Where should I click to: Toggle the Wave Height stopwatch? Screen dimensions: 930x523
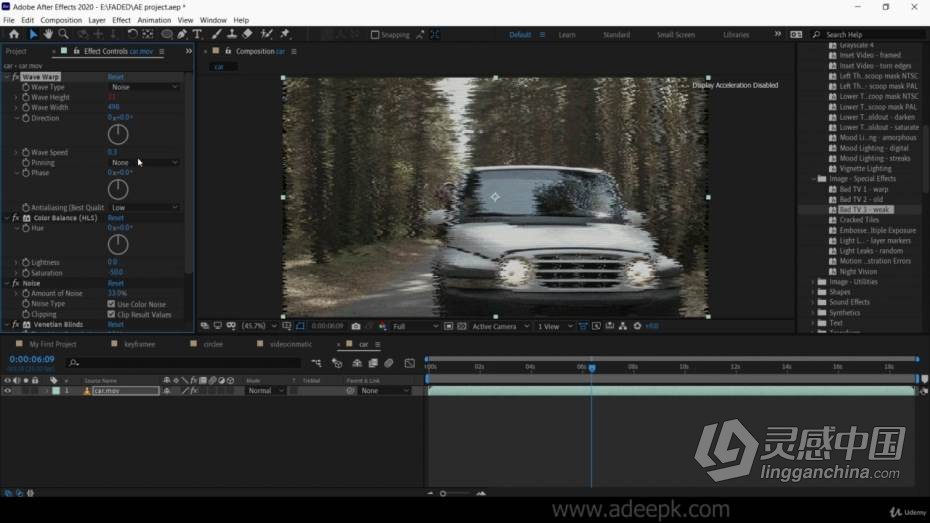coord(26,97)
